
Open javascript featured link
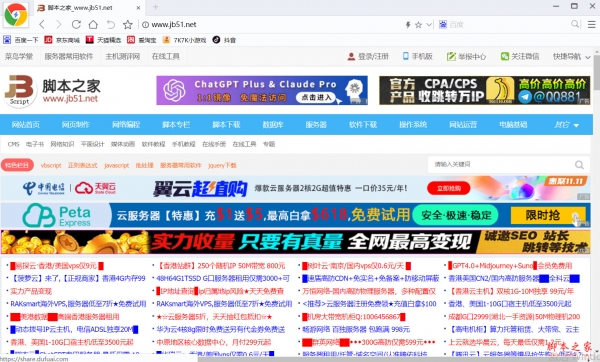116,165
